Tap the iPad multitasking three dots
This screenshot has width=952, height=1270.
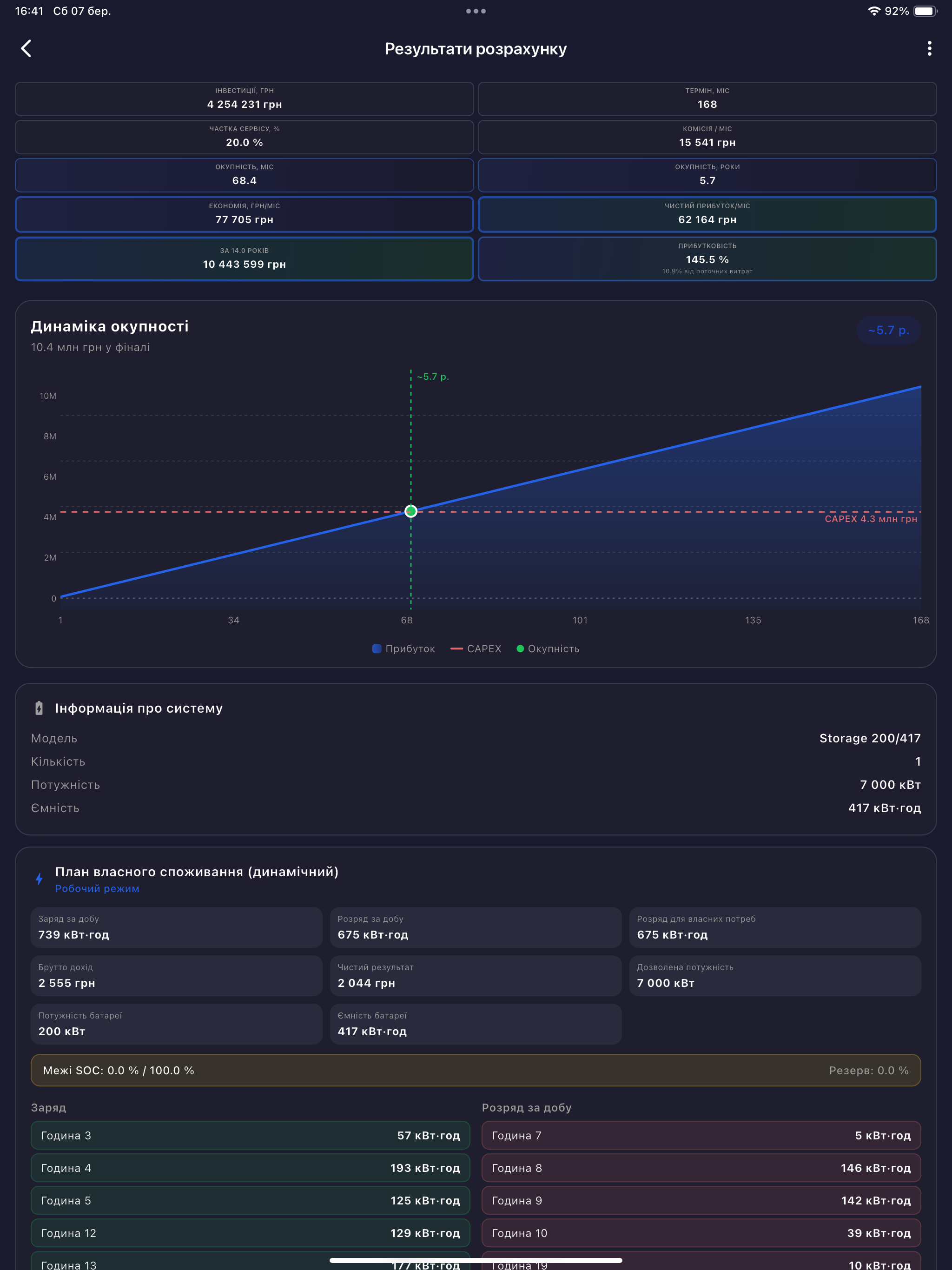pos(476,11)
